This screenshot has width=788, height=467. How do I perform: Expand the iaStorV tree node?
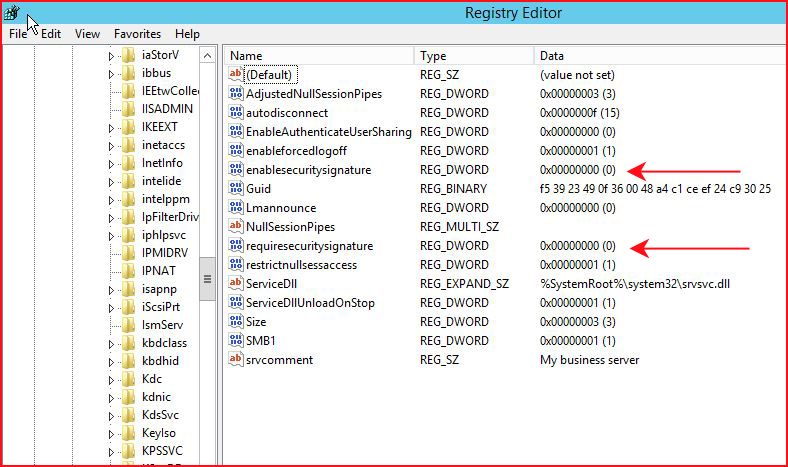pyautogui.click(x=111, y=56)
